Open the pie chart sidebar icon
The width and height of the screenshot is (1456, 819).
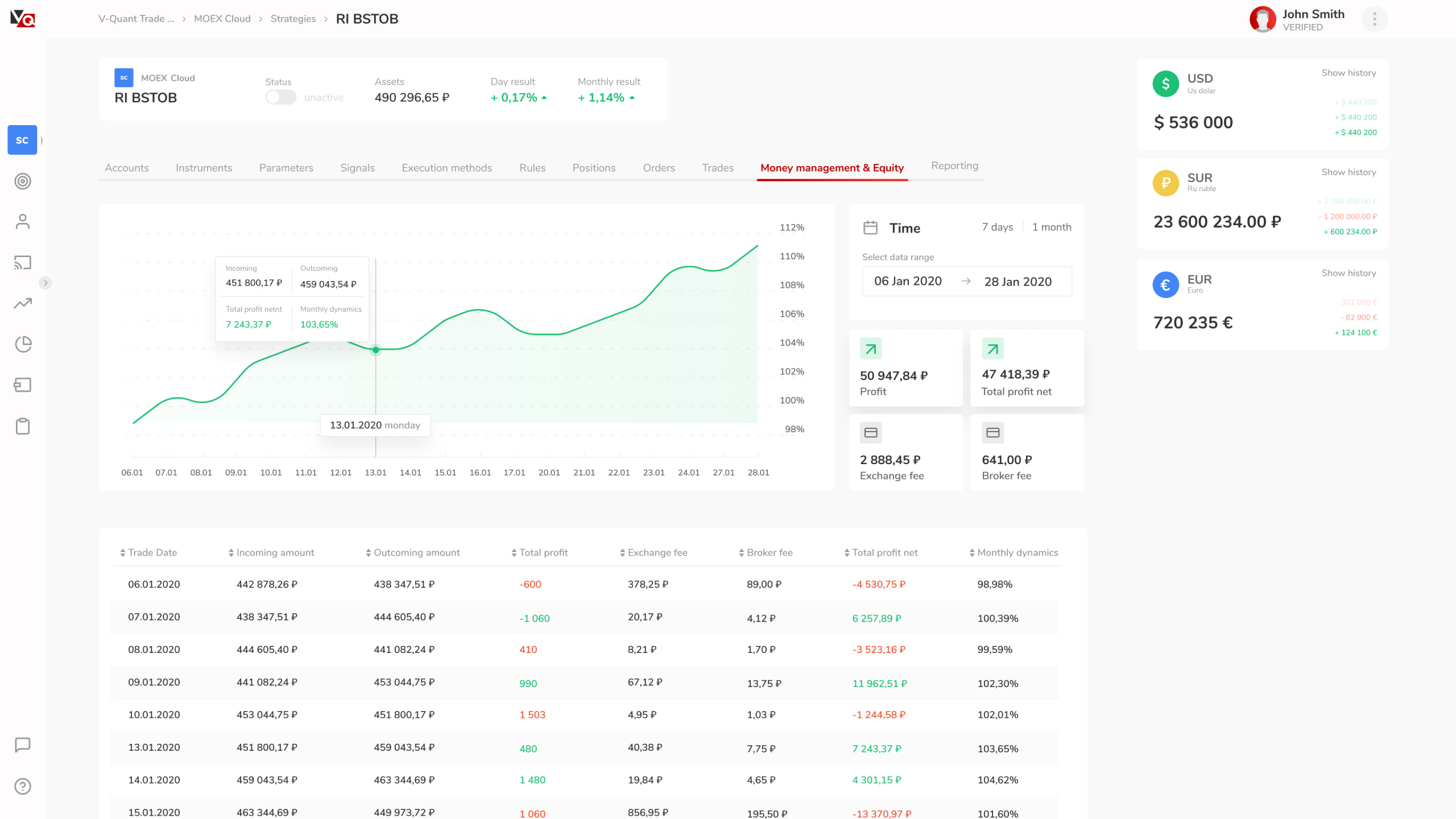pyautogui.click(x=23, y=344)
